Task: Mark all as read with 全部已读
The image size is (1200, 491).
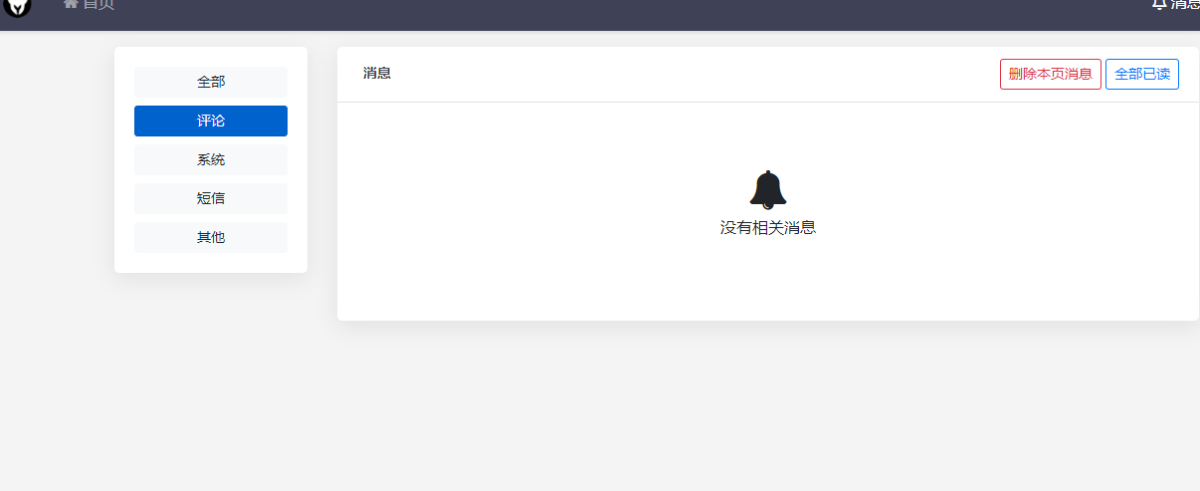Action: pos(1142,74)
